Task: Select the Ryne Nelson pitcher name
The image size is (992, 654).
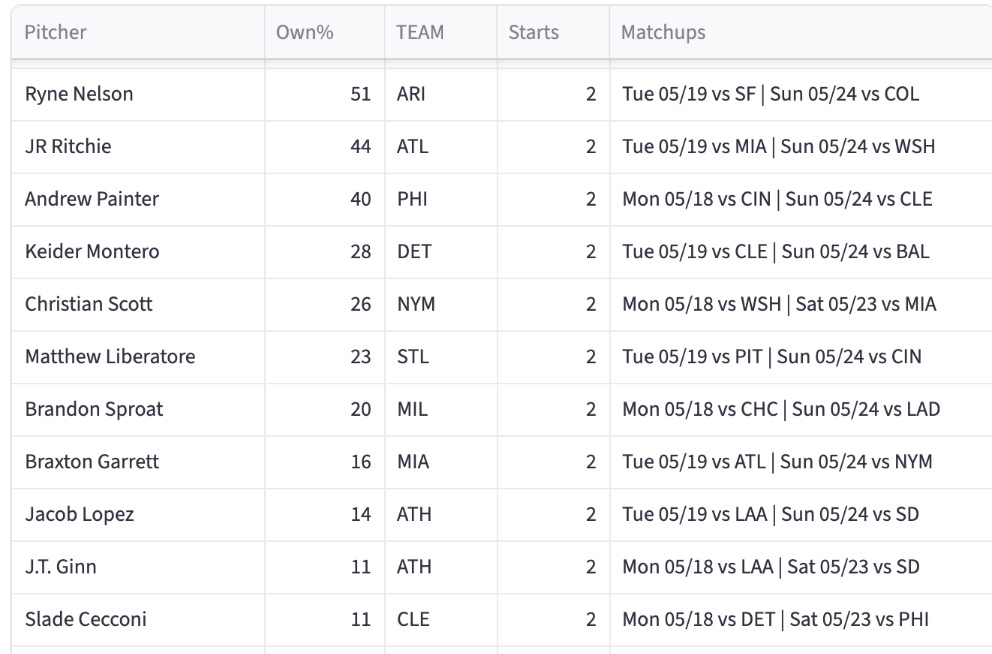Action: click(79, 94)
